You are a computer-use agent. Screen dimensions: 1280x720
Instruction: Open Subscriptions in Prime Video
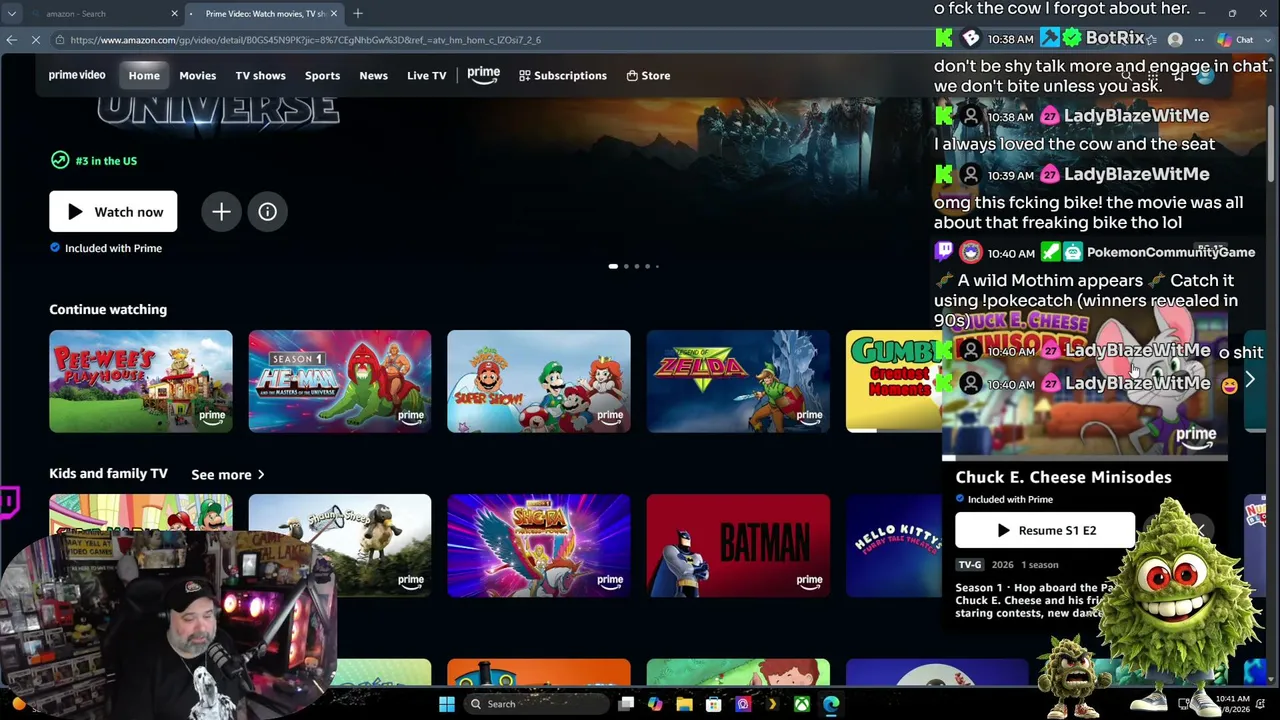coord(563,75)
